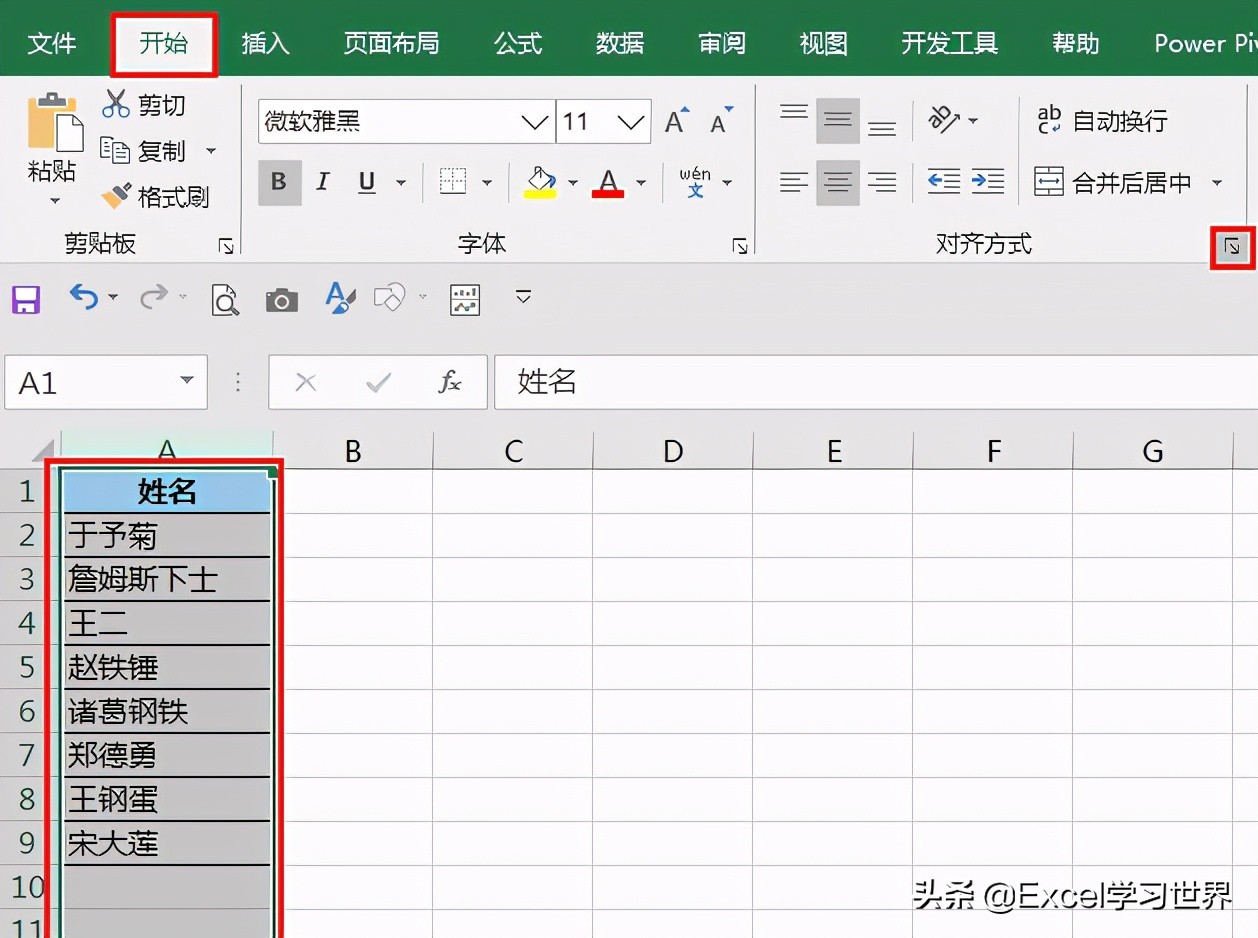Open the 文件 File tab
This screenshot has width=1258, height=938.
(52, 43)
